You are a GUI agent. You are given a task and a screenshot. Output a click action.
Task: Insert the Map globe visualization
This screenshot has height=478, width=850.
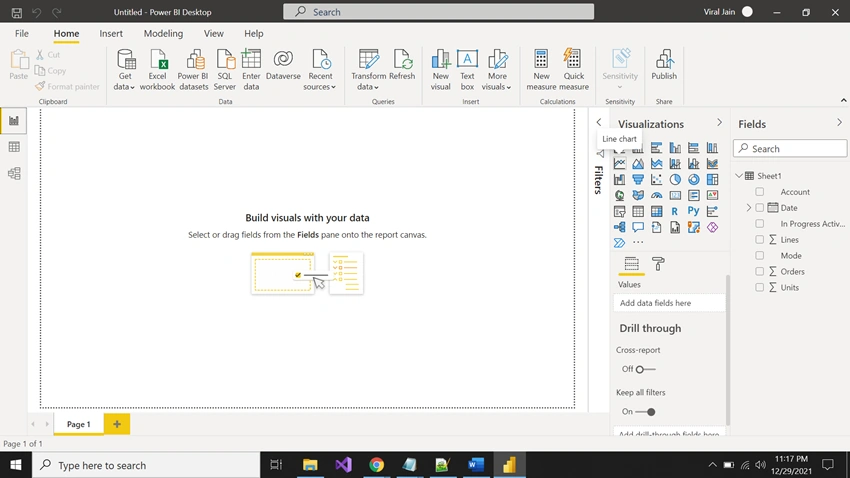620,195
